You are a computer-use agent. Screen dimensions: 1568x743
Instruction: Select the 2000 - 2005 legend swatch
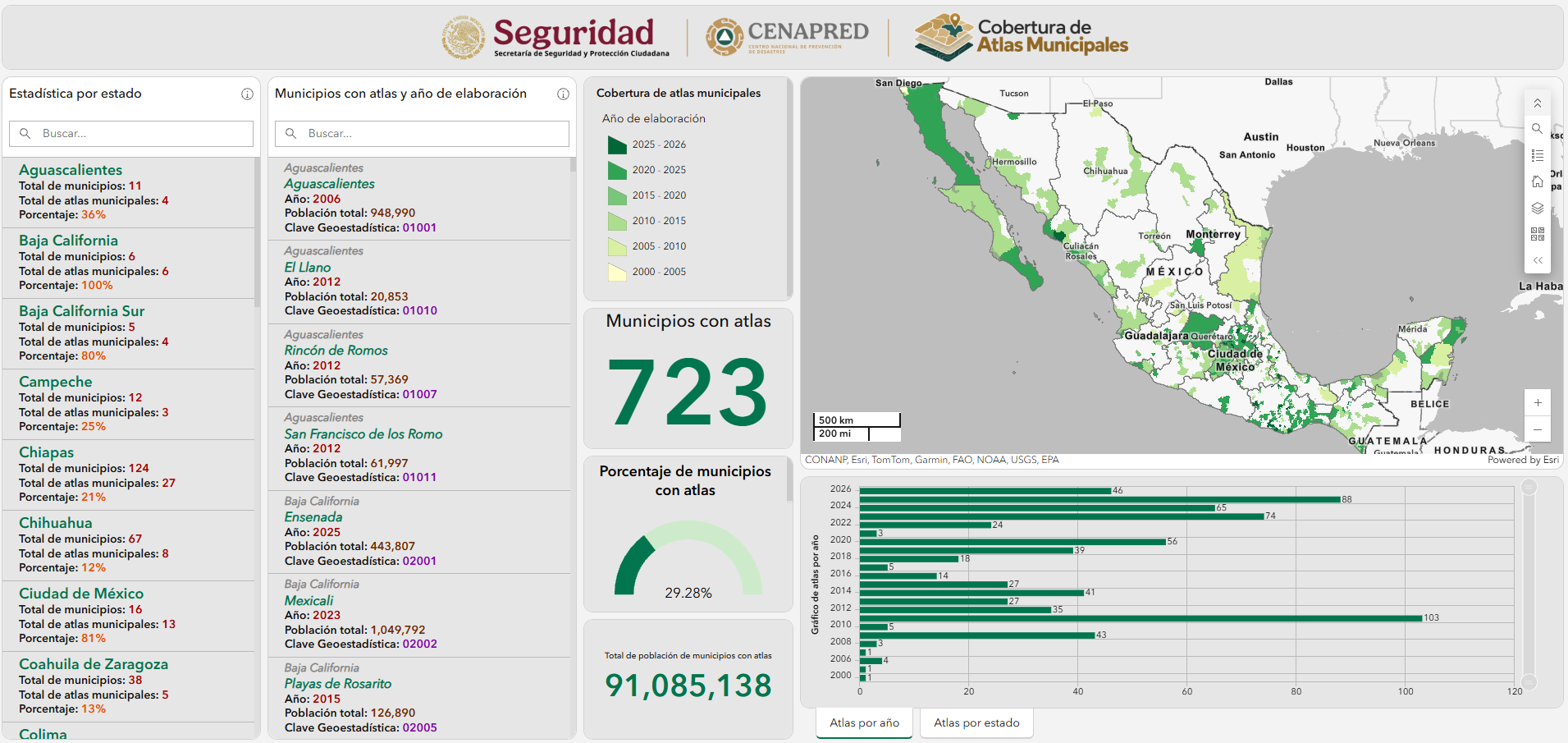tap(617, 273)
